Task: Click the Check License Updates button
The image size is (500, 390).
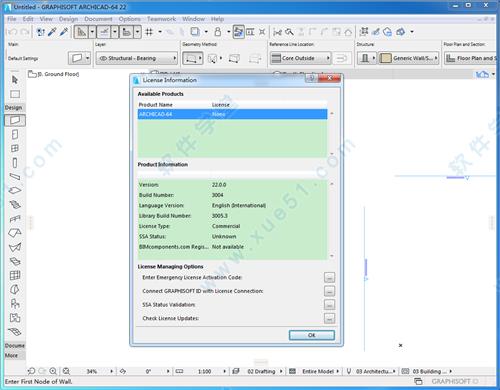Action: coord(329,318)
